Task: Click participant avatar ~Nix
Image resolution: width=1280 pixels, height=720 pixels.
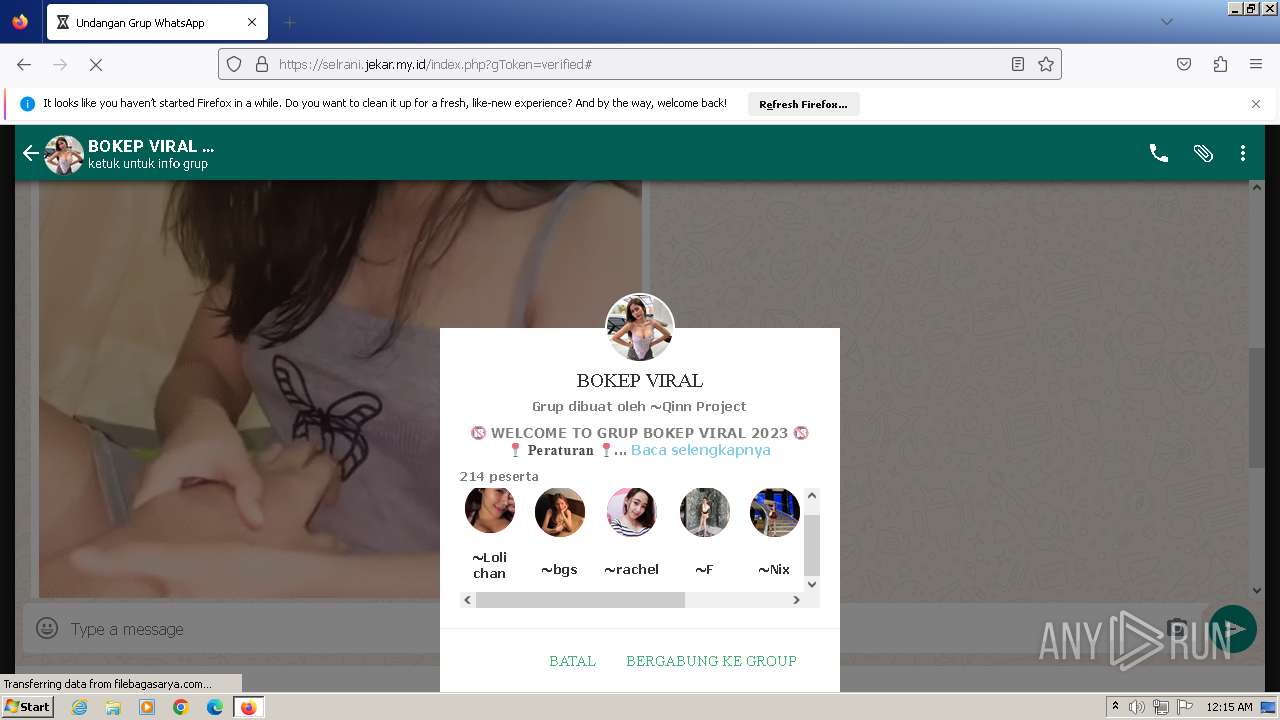Action: pos(775,512)
